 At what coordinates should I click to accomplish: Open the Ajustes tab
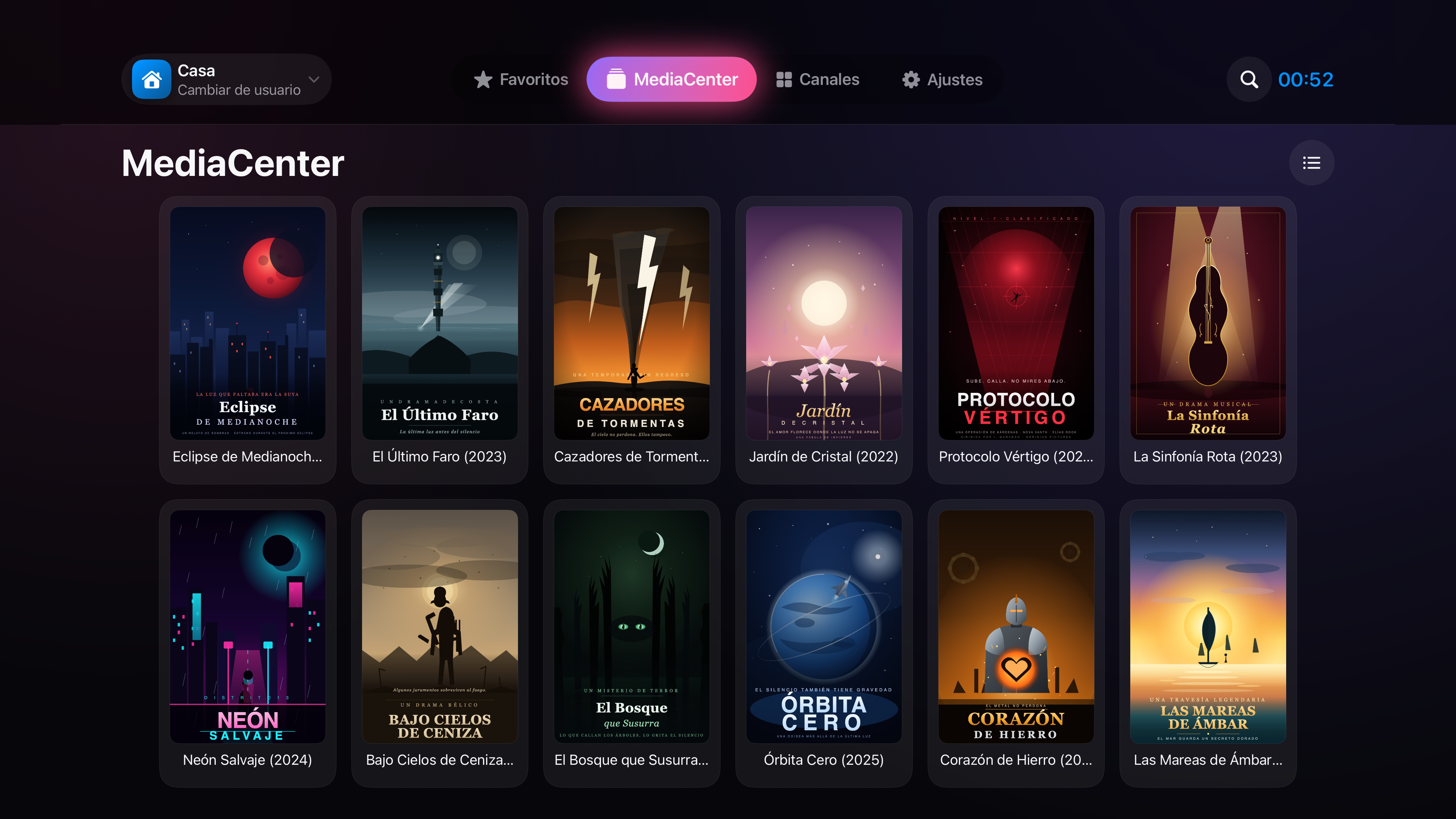click(942, 79)
